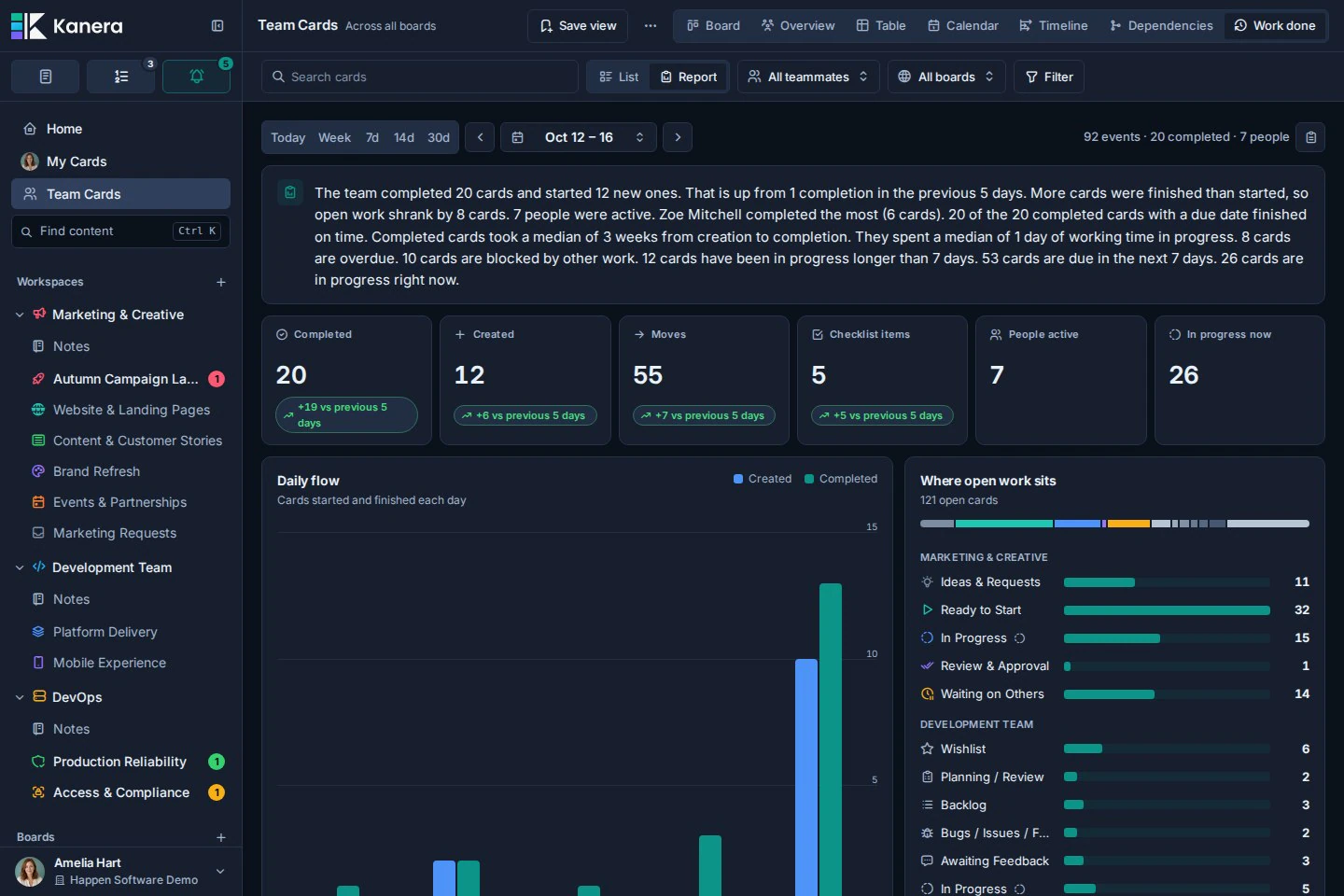
Task: Switch to Report display mode
Action: tap(689, 77)
